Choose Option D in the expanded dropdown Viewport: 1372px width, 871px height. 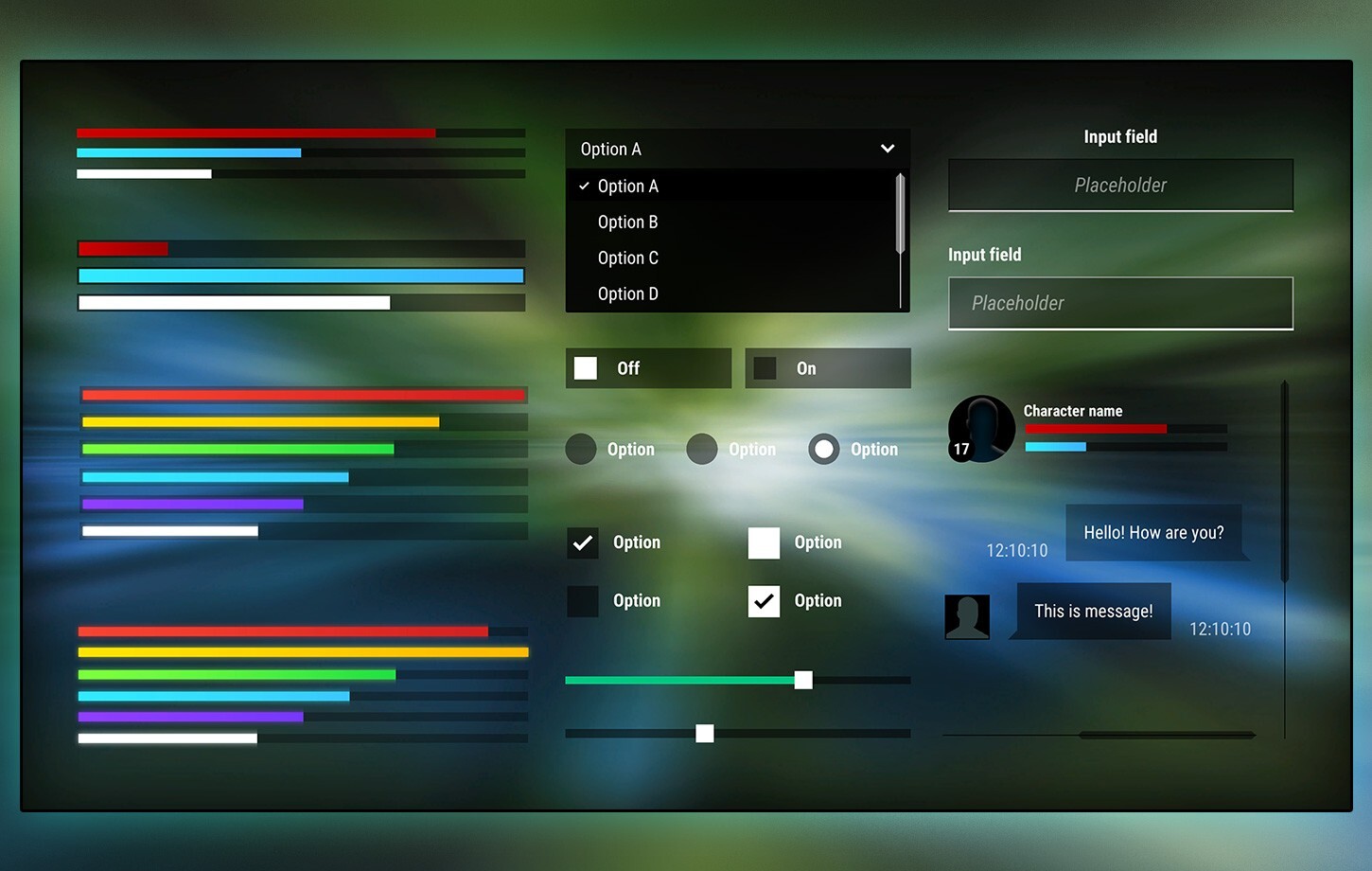[x=627, y=293]
